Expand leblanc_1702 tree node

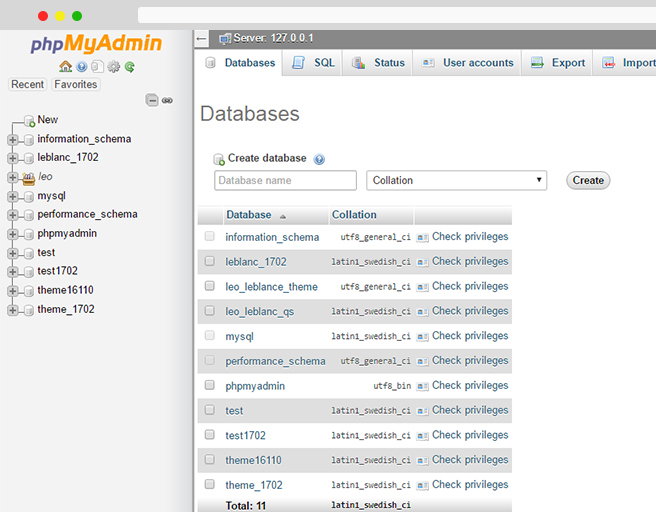[x=13, y=158]
